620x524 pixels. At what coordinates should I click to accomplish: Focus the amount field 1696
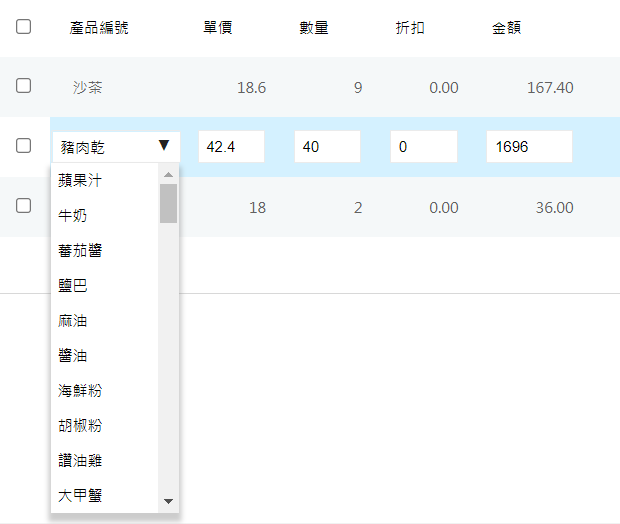coord(529,147)
